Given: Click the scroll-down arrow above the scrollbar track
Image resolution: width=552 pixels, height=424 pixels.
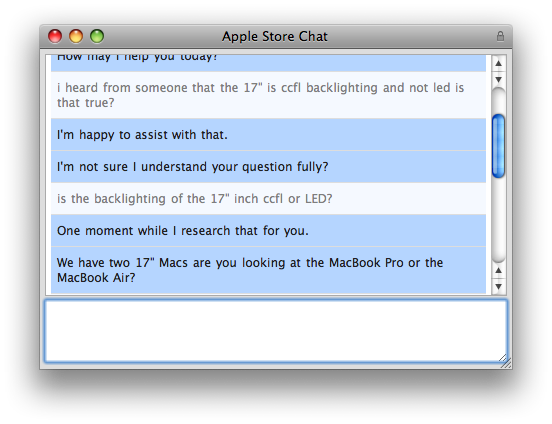Looking at the screenshot, I should (x=498, y=80).
